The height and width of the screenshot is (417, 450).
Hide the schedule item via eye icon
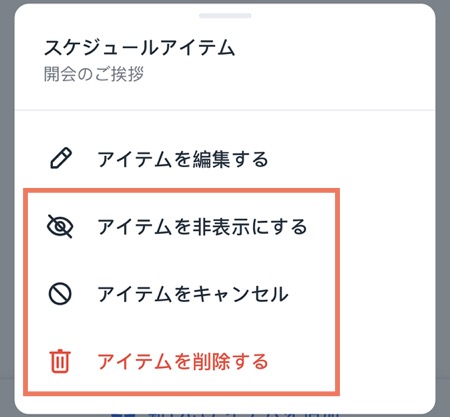(60, 226)
